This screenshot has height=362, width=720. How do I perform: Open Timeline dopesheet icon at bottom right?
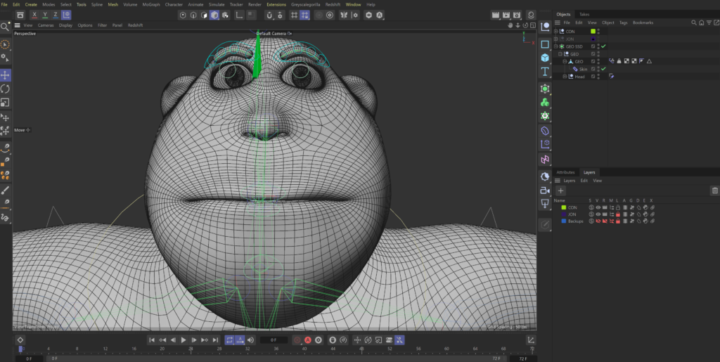point(531,340)
